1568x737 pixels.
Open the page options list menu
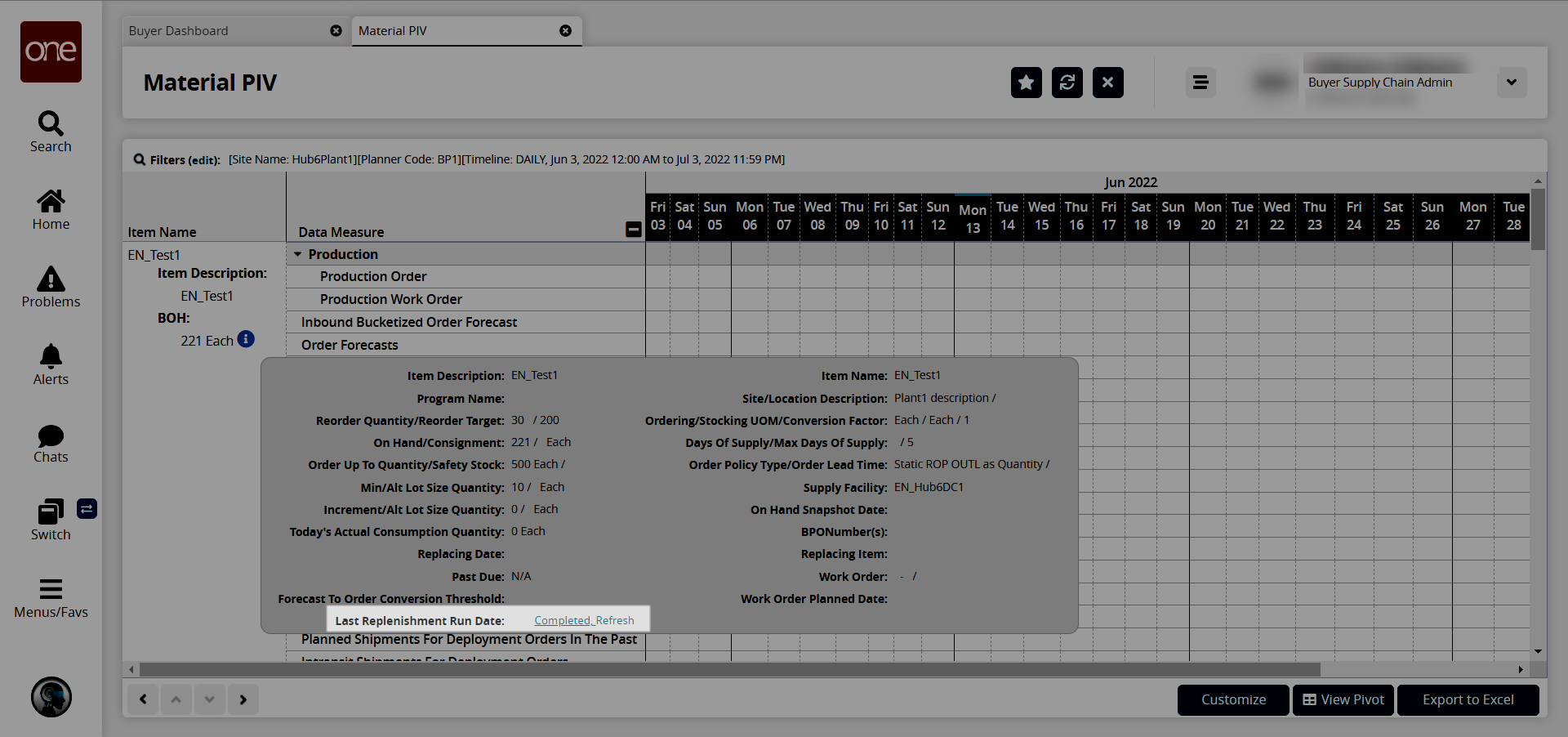(1200, 83)
